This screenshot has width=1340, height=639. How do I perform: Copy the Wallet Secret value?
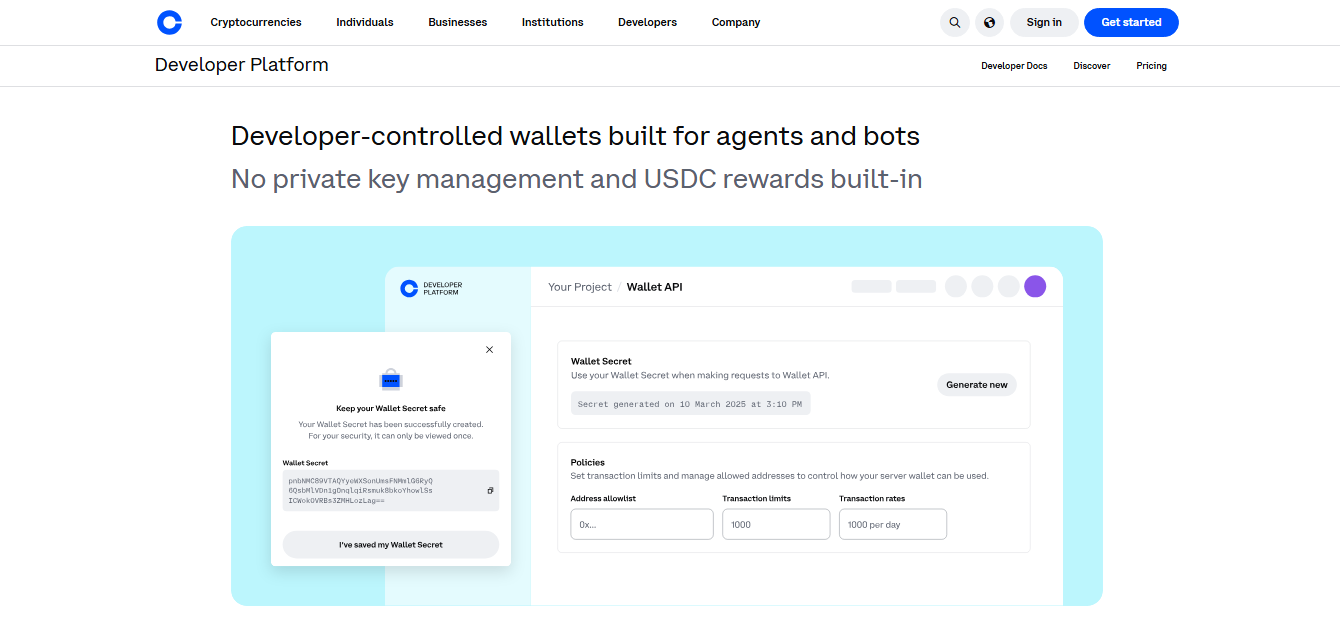(x=489, y=491)
